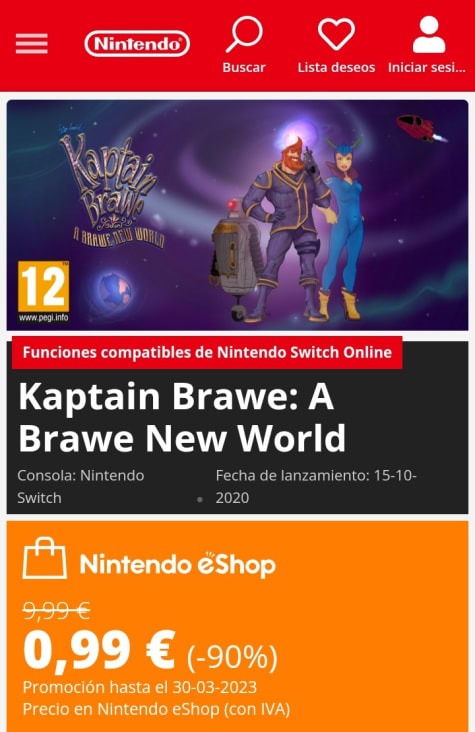Viewport: 475px width, 732px height.
Task: Tap the eShop shopping bag icon
Action: [44, 558]
